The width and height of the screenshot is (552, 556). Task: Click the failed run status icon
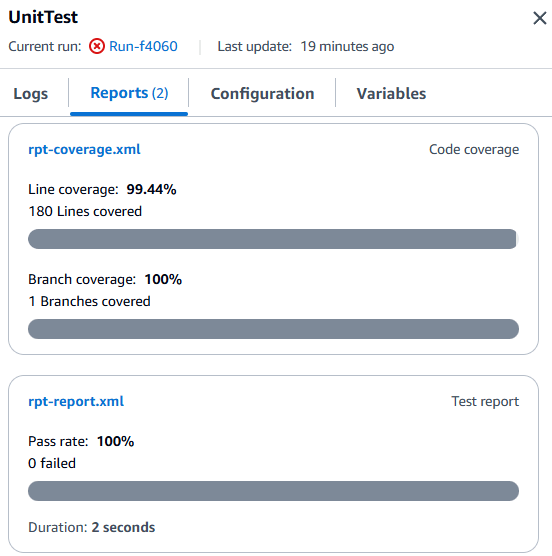[x=97, y=46]
